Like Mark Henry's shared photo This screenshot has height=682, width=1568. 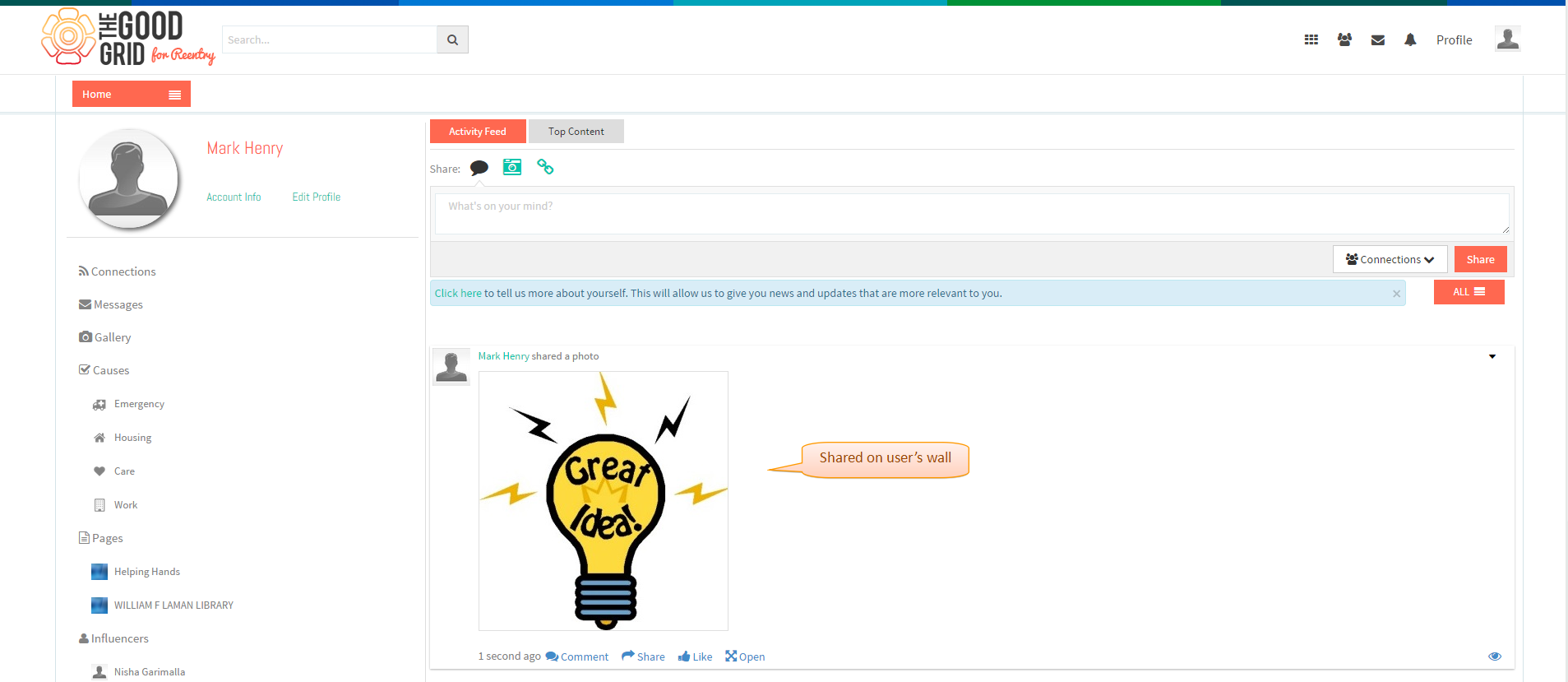[x=695, y=656]
